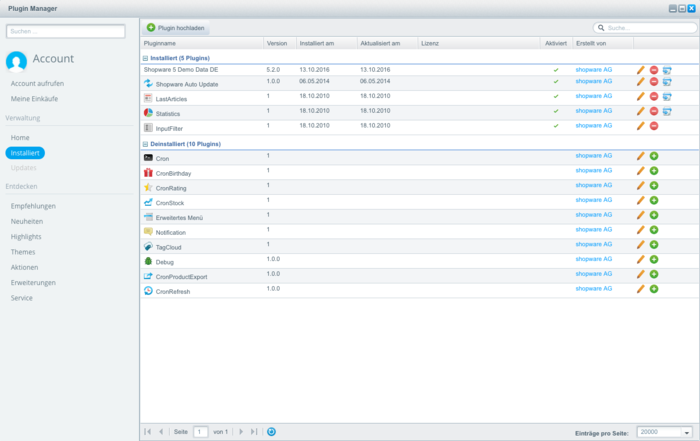Install the Erweitertes Menü plugin
700x441 pixels.
click(654, 215)
